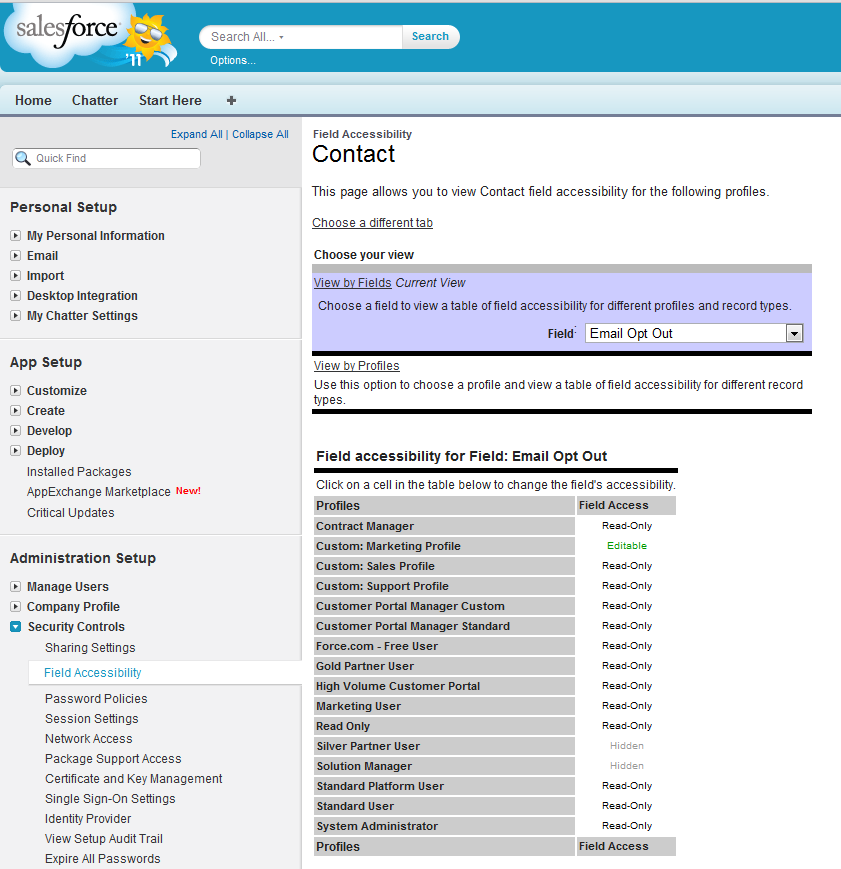Click Read-Only cell for High Volume Customer Portal
This screenshot has height=869, width=841.
[626, 686]
